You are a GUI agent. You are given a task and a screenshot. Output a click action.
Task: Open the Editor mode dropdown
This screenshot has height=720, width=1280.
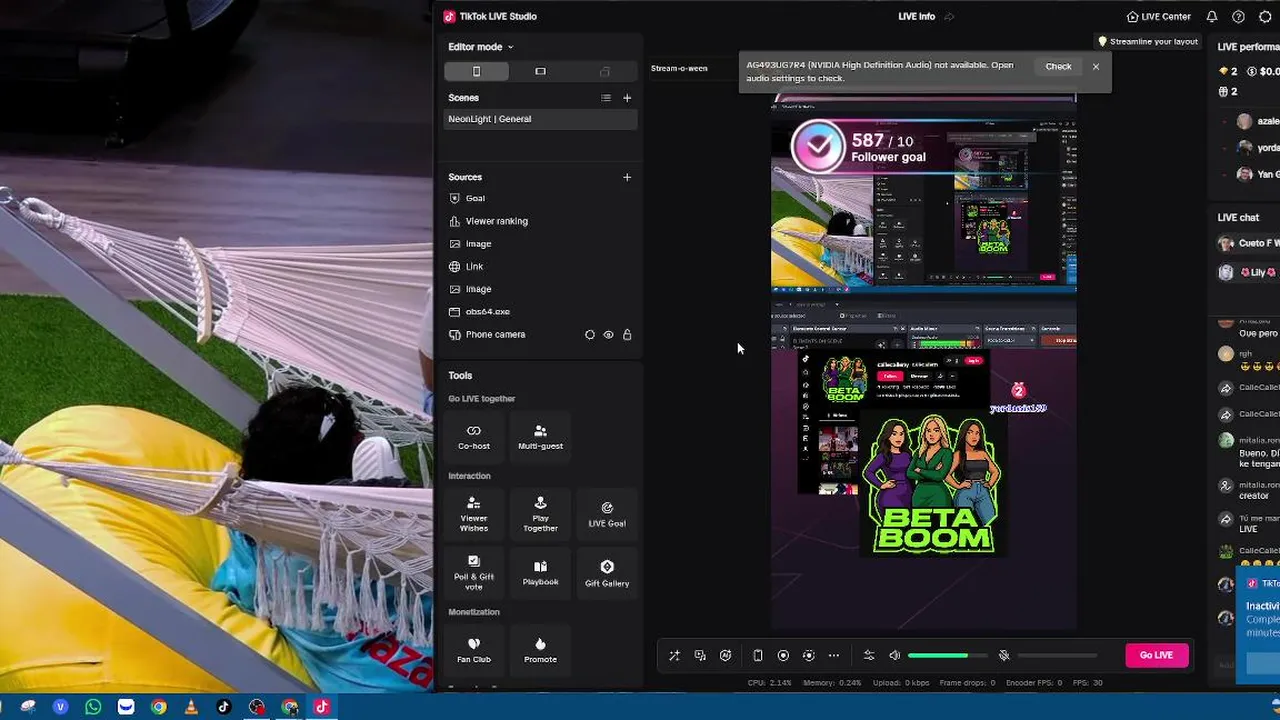(x=480, y=47)
